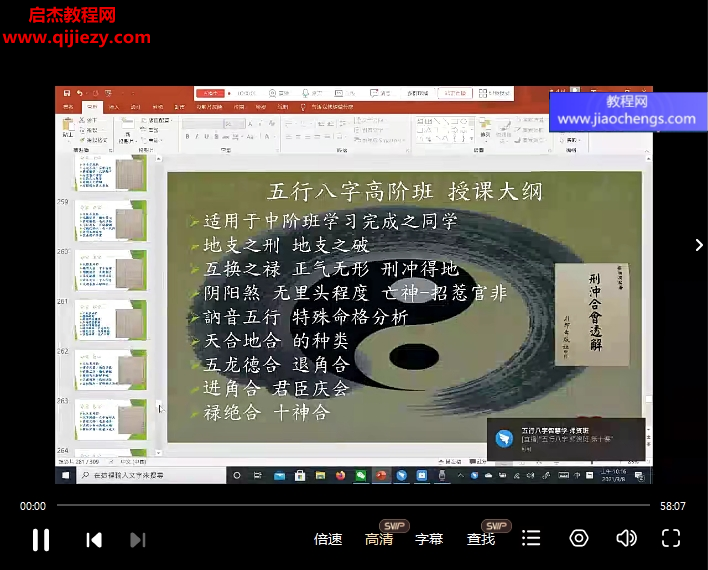708x570 pixels.
Task: Pause the video playback
Action: pos(41,540)
